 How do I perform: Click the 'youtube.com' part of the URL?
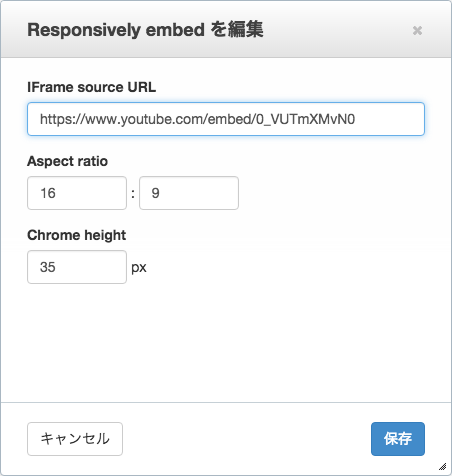[x=162, y=119]
